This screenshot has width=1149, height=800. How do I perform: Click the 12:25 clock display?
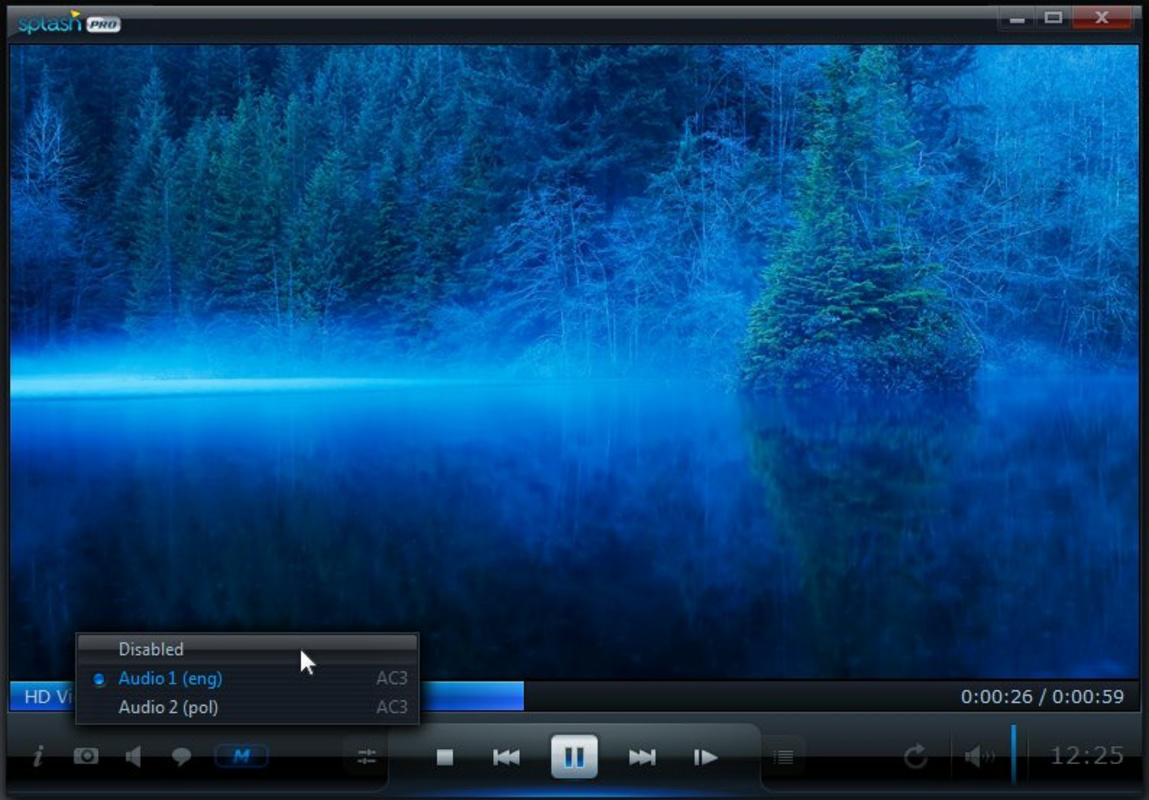[x=1087, y=755]
